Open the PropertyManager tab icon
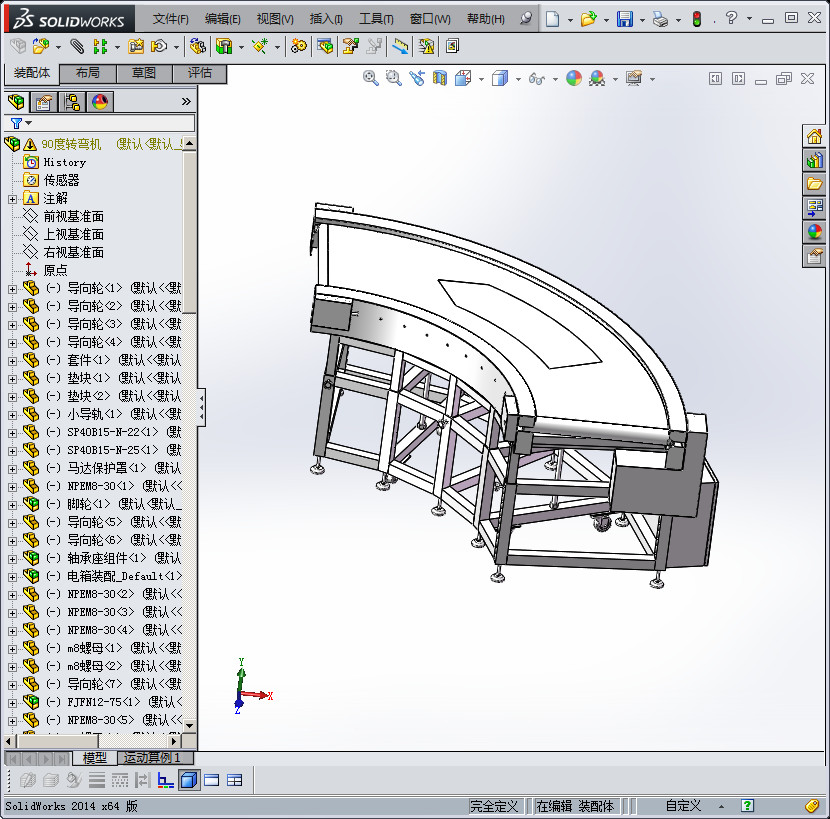The height and width of the screenshot is (819, 830). [x=44, y=102]
